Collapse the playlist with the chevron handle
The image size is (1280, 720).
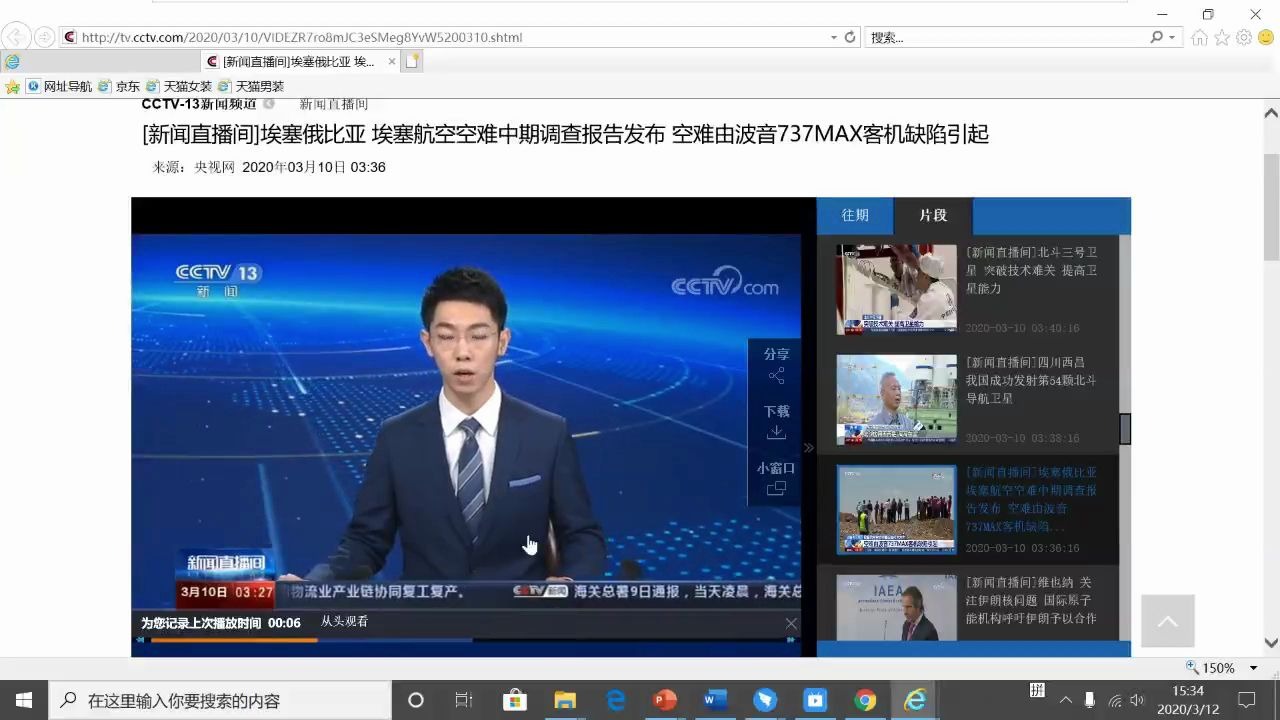click(x=809, y=447)
